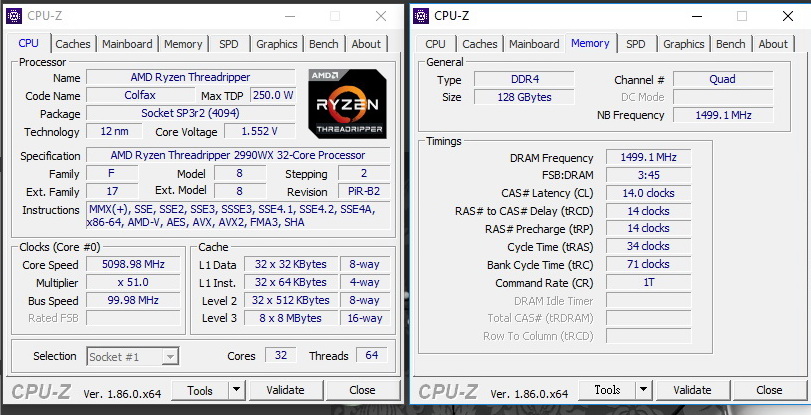The image size is (811, 415).
Task: Open About tab in left CPU-Z window
Action: point(366,44)
